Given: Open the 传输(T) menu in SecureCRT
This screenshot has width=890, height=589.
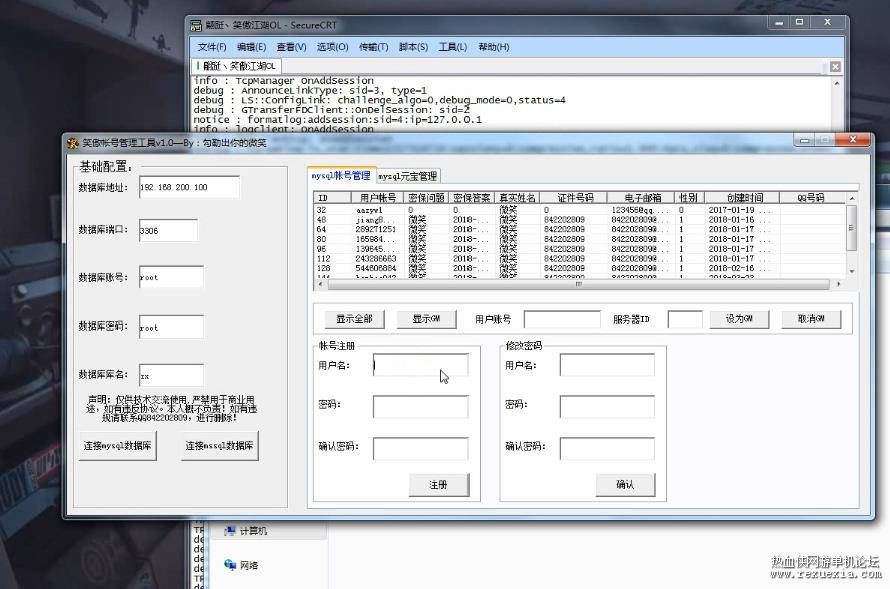Looking at the screenshot, I should pyautogui.click(x=373, y=47).
